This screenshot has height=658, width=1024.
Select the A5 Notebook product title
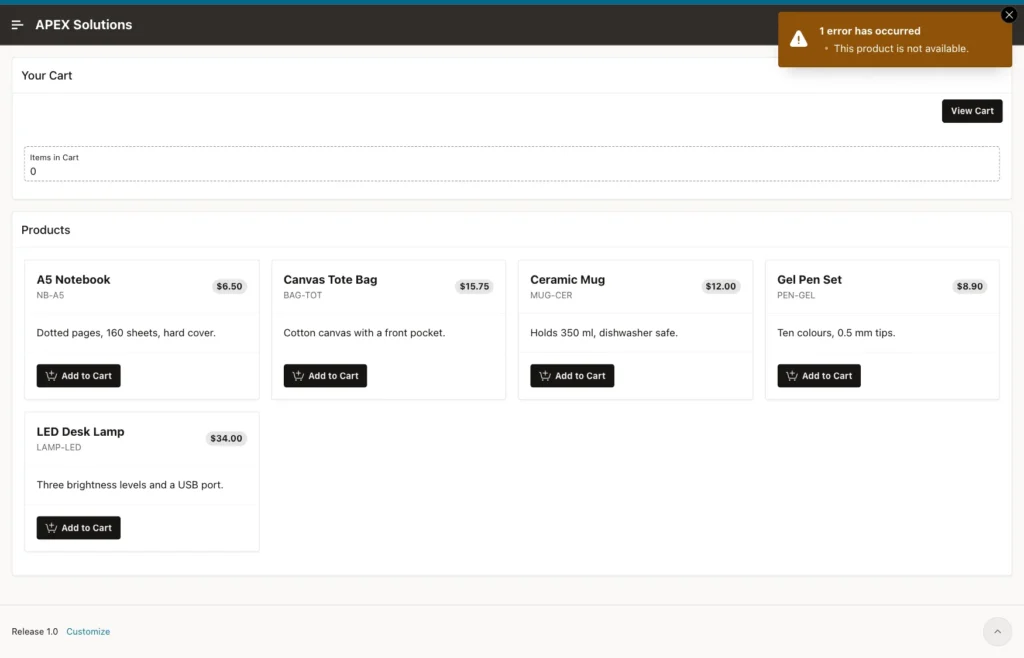click(73, 279)
